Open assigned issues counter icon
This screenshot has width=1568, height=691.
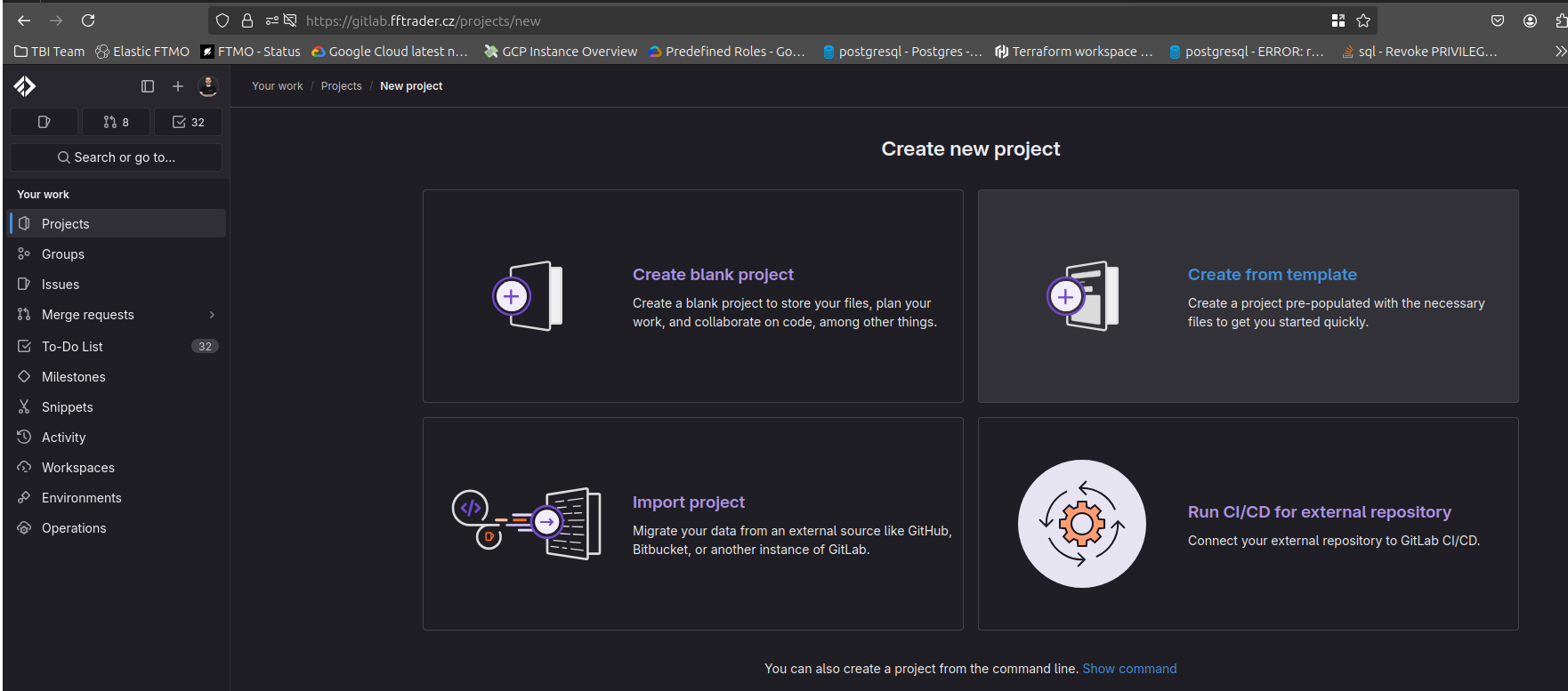[44, 122]
